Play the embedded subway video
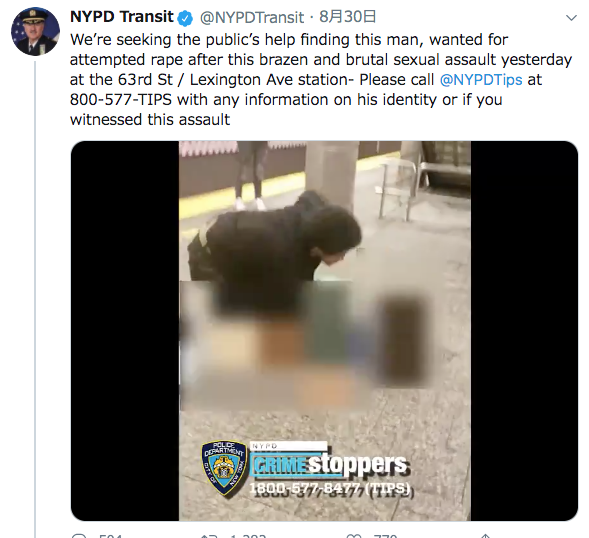The height and width of the screenshot is (538, 589). coord(325,331)
